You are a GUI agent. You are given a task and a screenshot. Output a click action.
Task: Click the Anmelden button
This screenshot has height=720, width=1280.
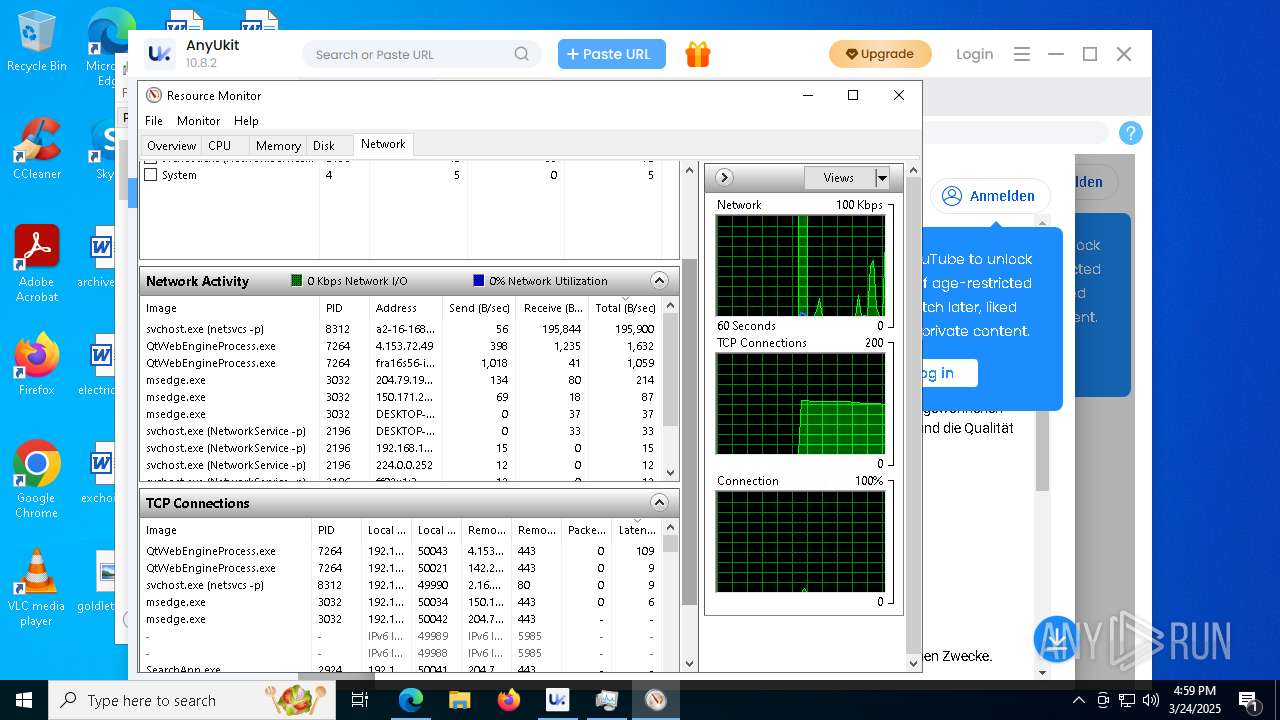[x=990, y=196]
